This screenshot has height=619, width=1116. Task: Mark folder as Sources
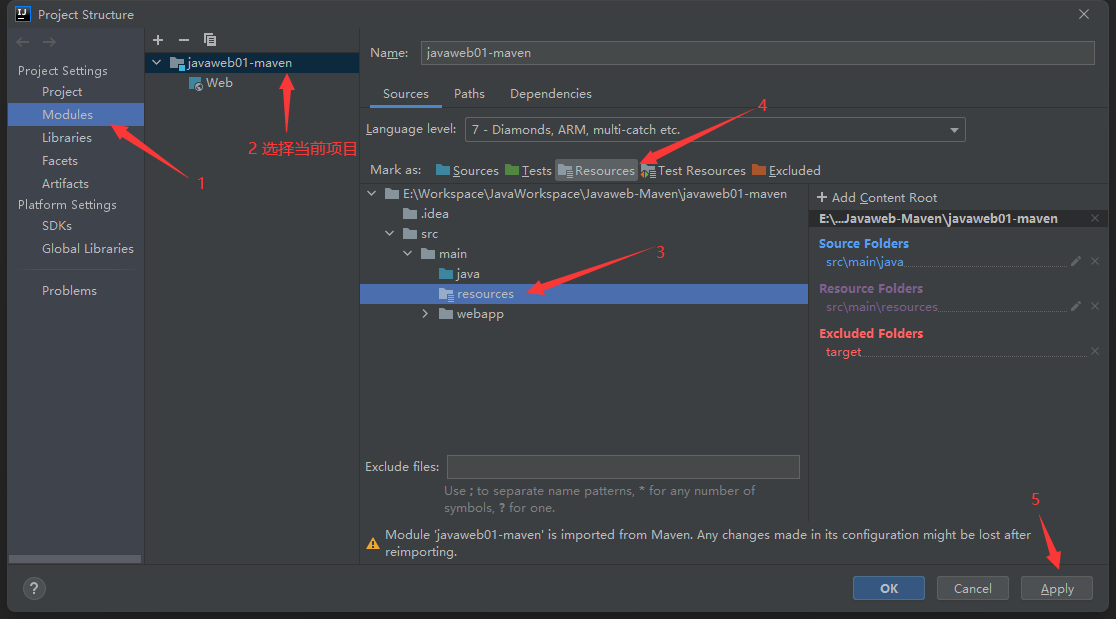pos(467,170)
